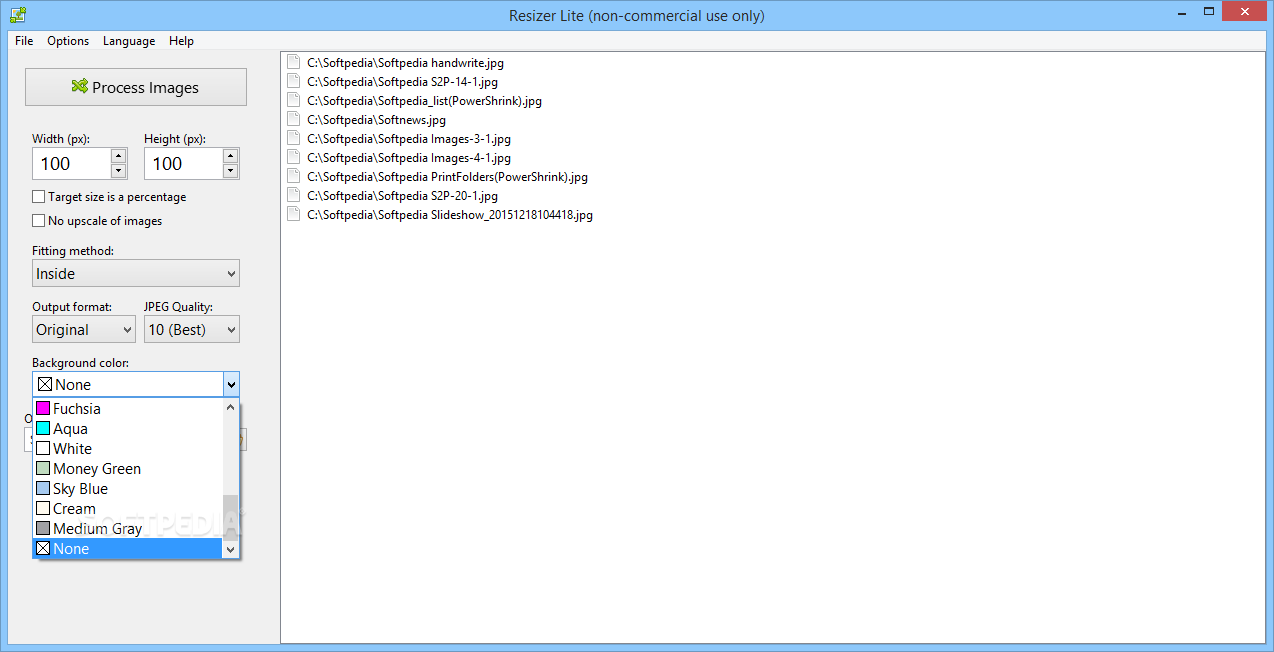Expand the JPEG Quality dropdown
Viewport: 1274px width, 652px height.
pos(192,329)
